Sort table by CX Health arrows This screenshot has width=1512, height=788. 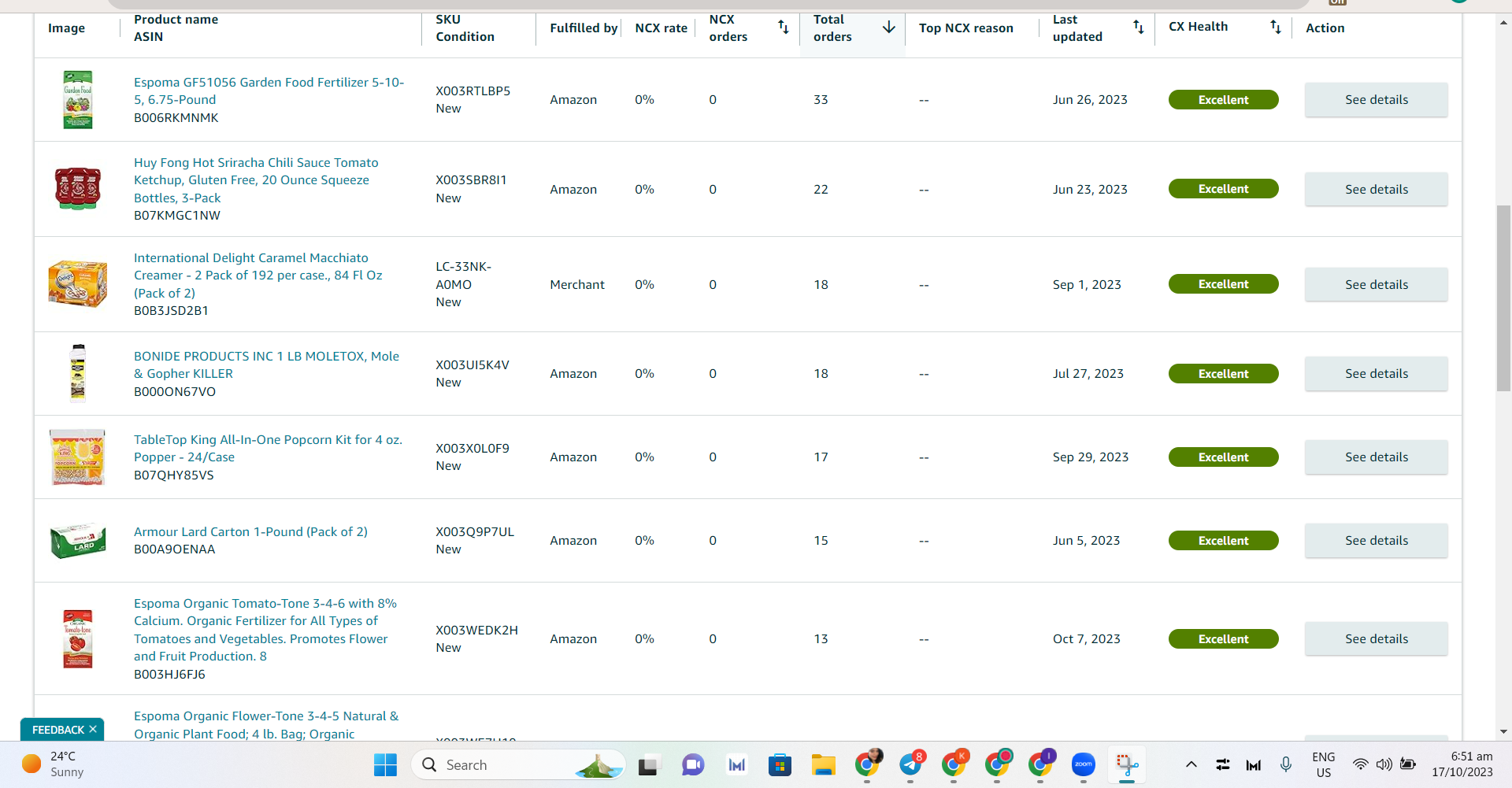coord(1276,28)
